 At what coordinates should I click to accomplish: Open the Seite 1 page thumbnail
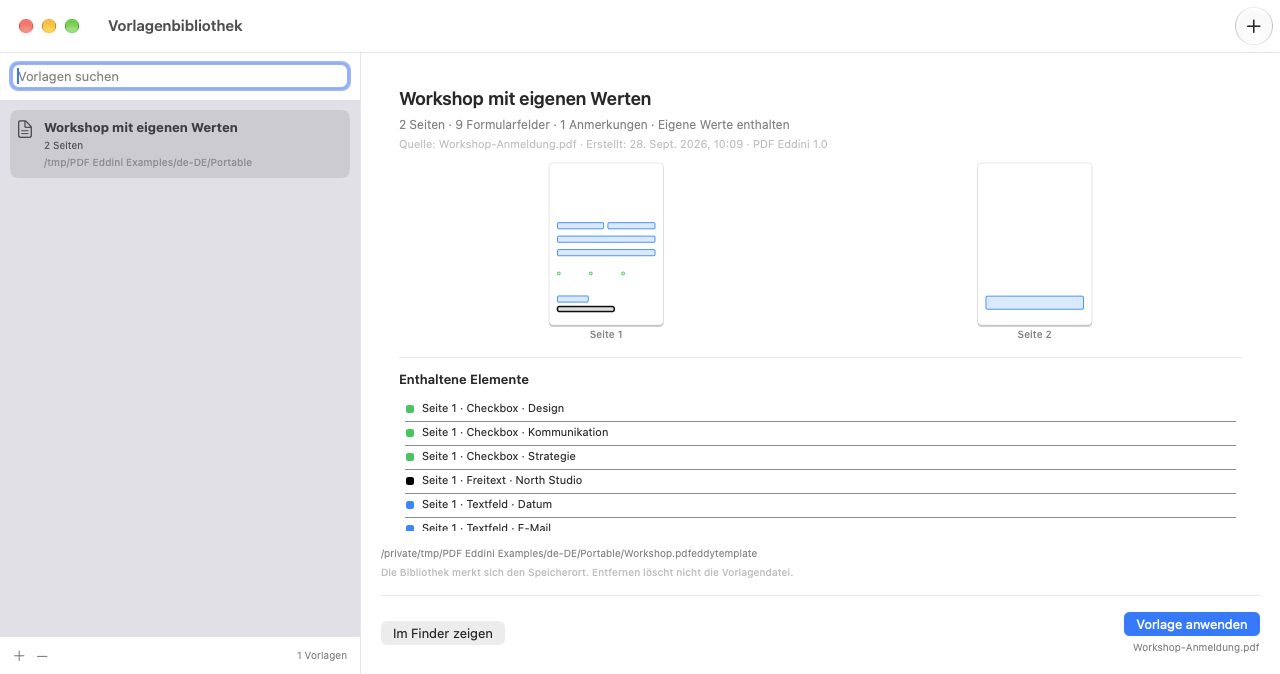pos(606,244)
